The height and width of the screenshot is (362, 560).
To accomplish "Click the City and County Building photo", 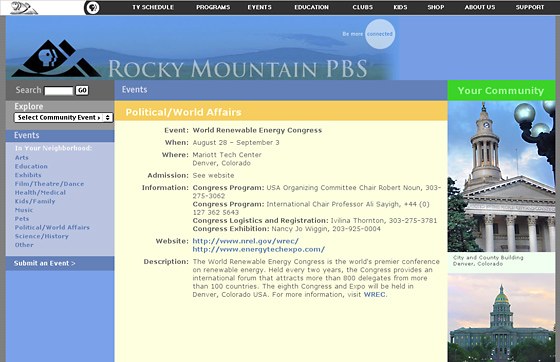I will (501, 176).
